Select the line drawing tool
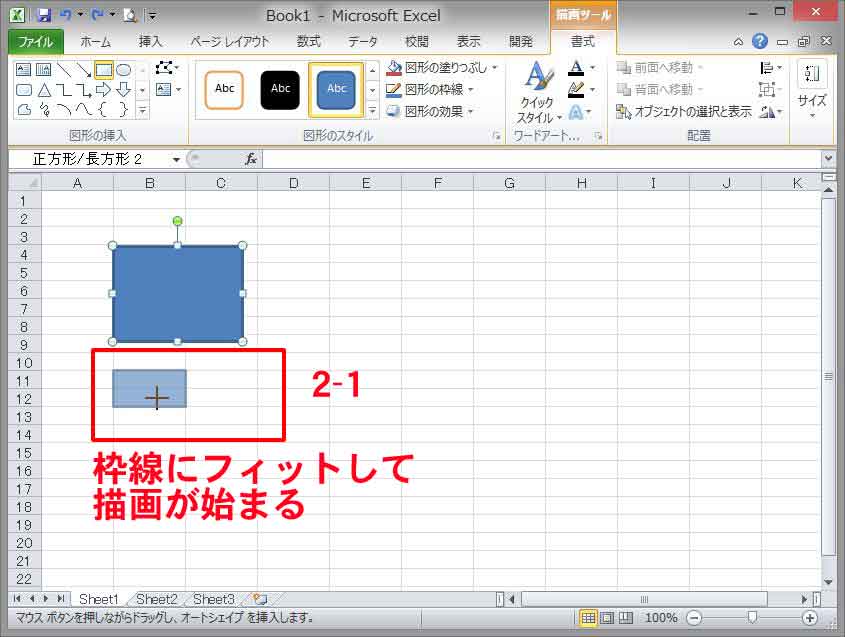The image size is (845, 637). coord(64,69)
